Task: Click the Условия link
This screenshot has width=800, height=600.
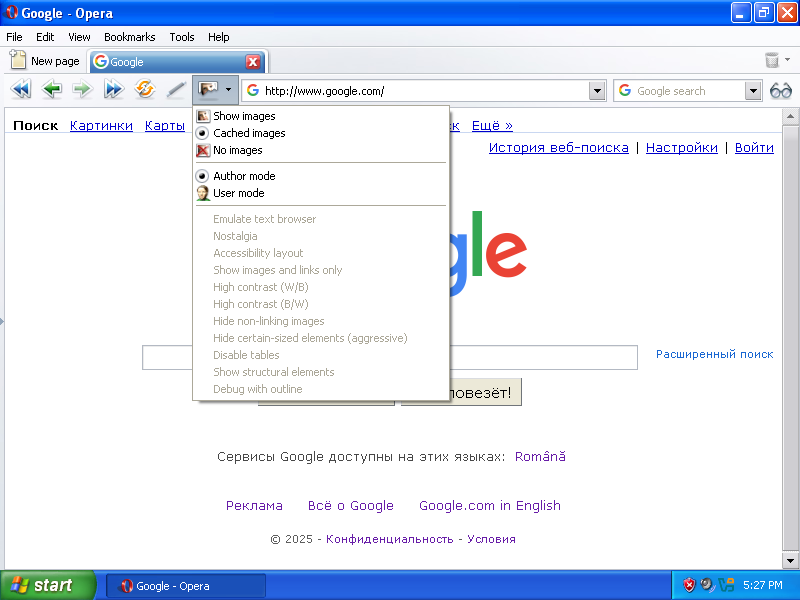Action: 491,539
